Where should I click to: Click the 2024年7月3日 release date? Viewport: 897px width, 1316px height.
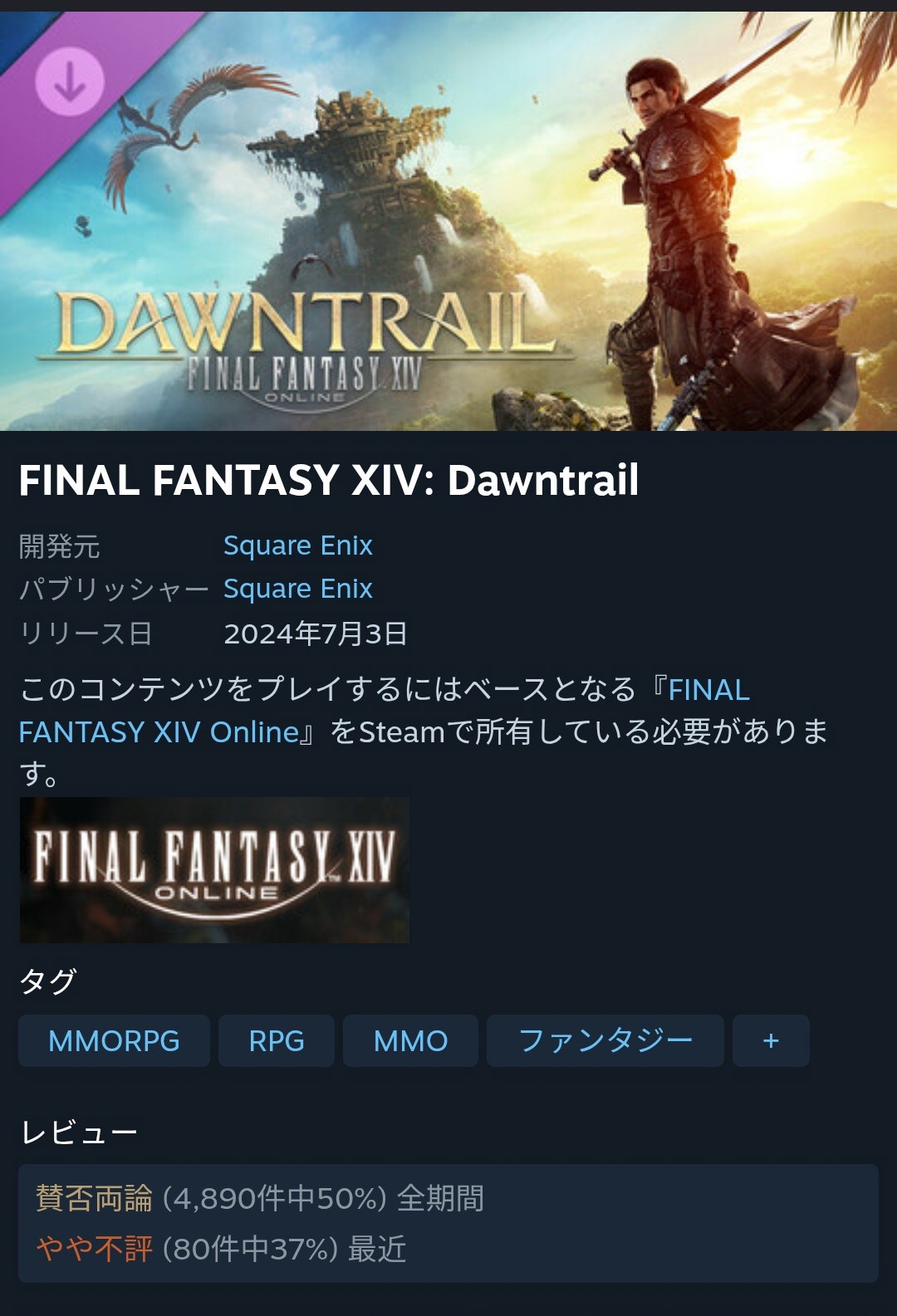(x=316, y=634)
